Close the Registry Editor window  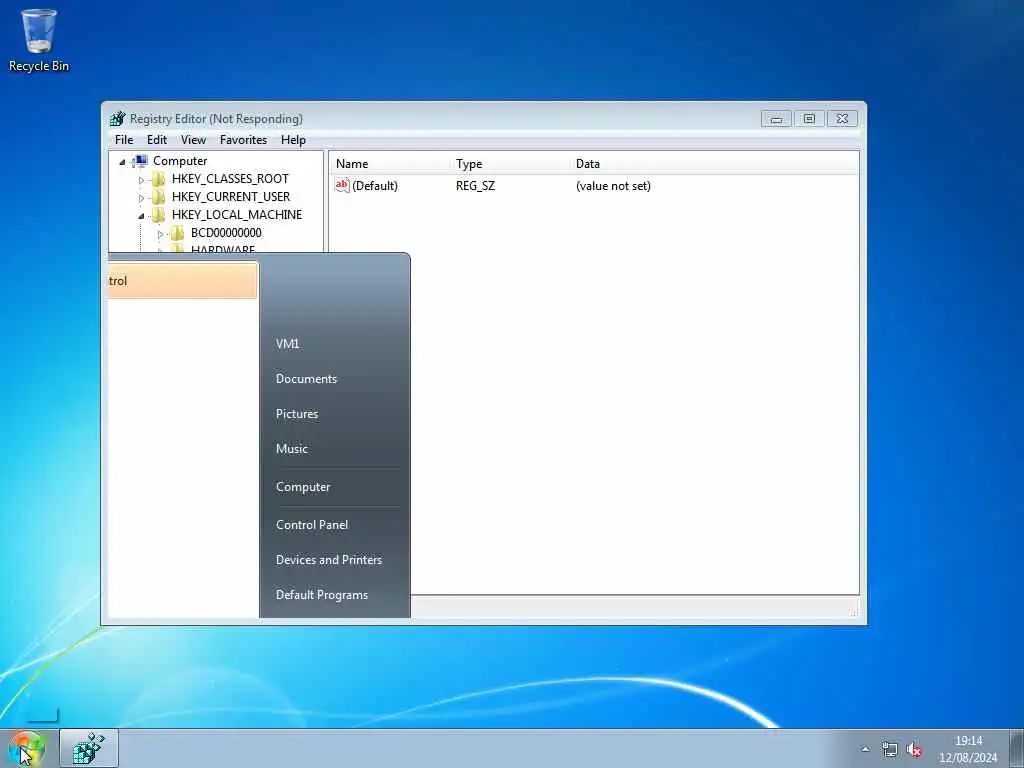point(842,119)
